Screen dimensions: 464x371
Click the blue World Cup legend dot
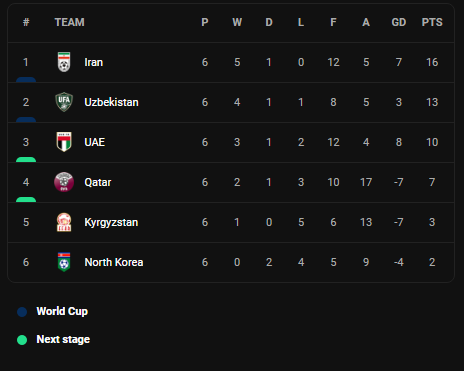pyautogui.click(x=22, y=312)
